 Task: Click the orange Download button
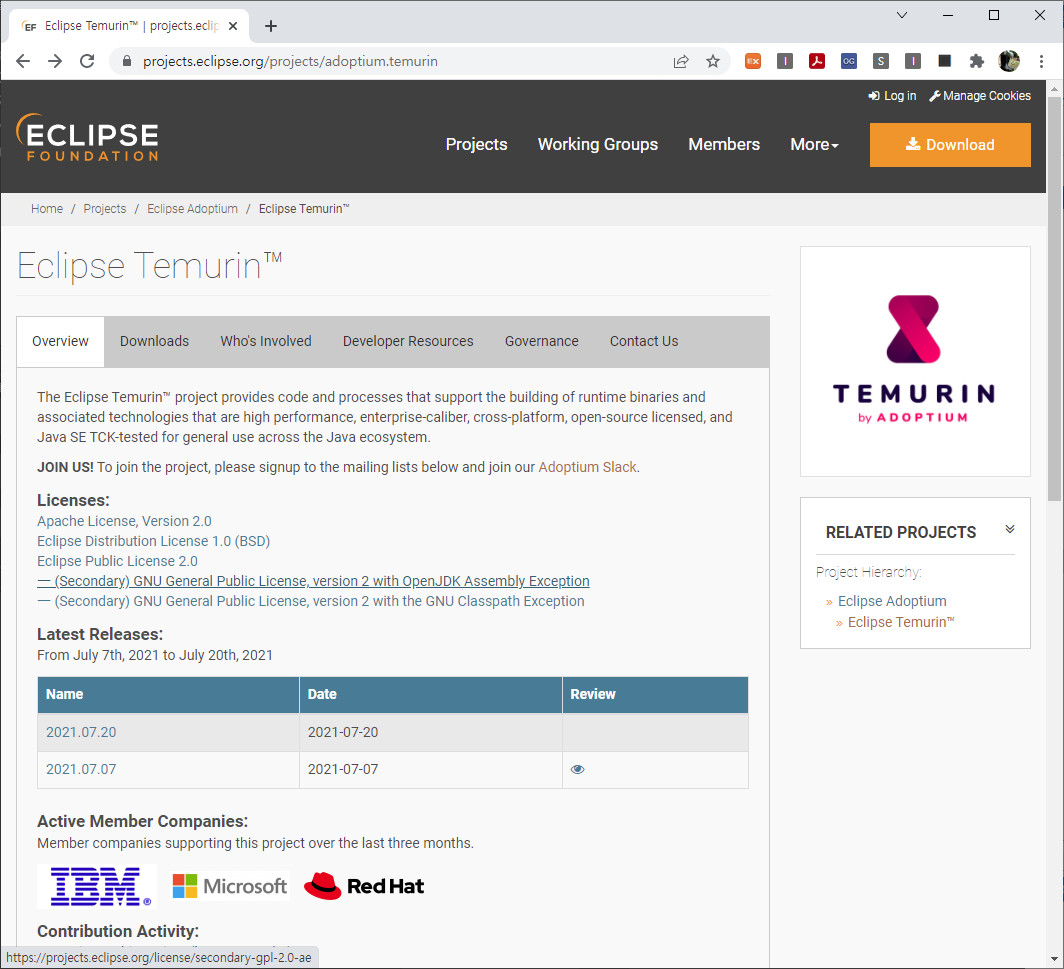(x=950, y=145)
